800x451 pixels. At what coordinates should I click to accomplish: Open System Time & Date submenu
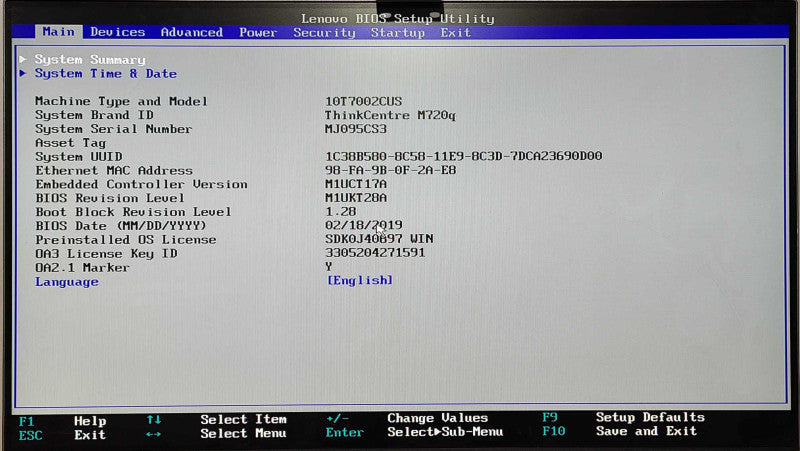106,73
